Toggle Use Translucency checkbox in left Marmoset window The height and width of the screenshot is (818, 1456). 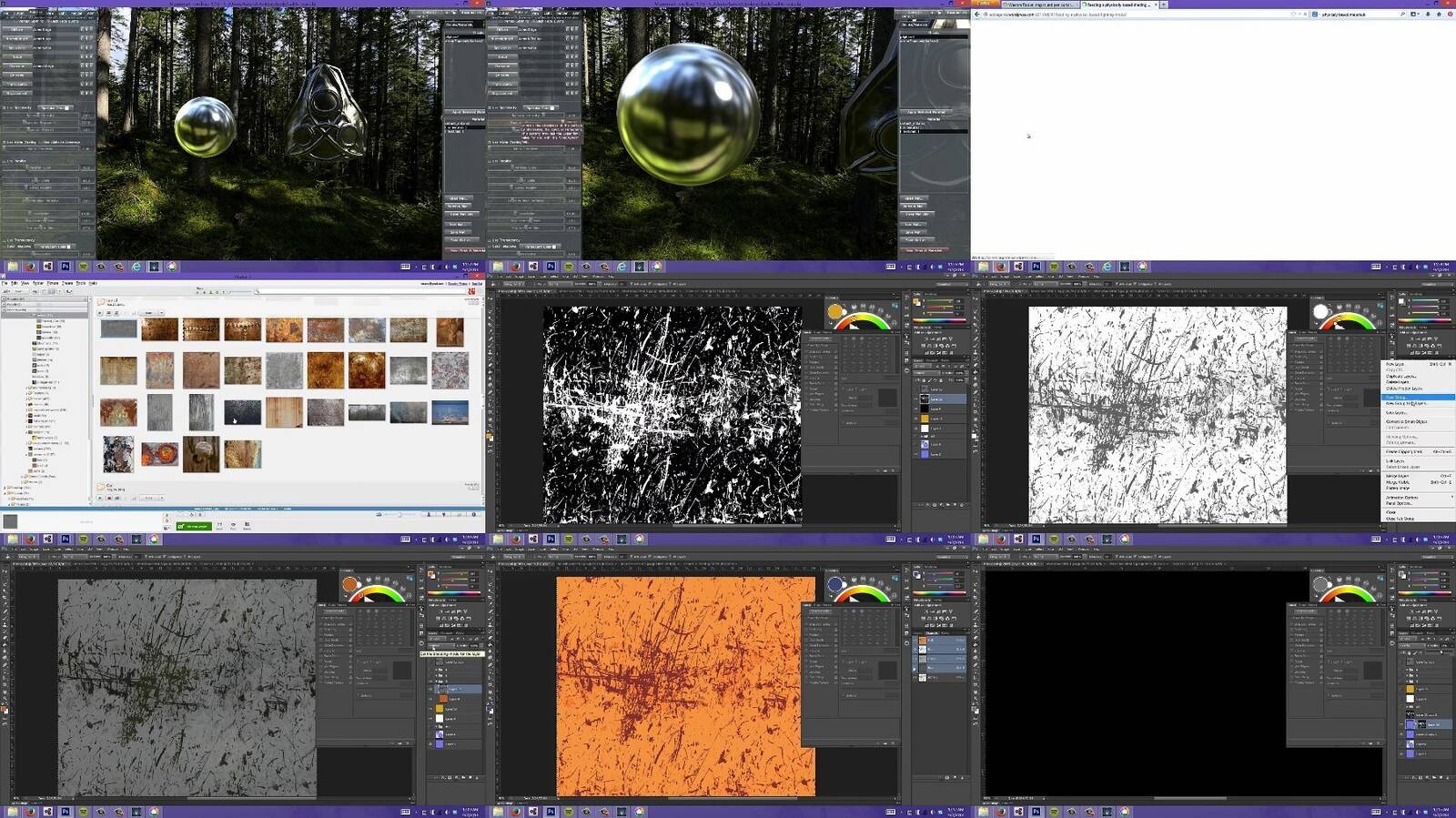(x=5, y=240)
